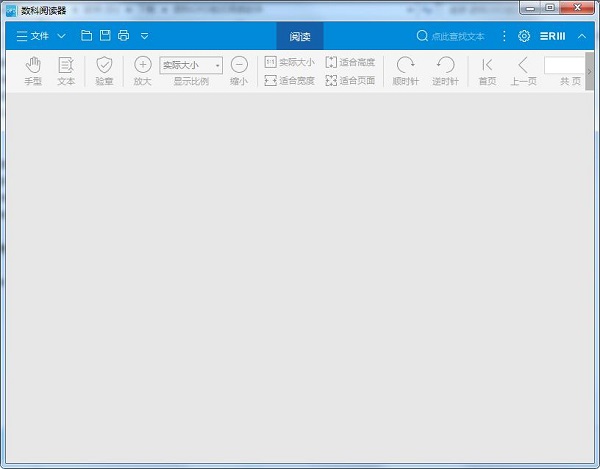The image size is (600, 469).
Task: Click the open folder icon
Action: click(x=87, y=36)
